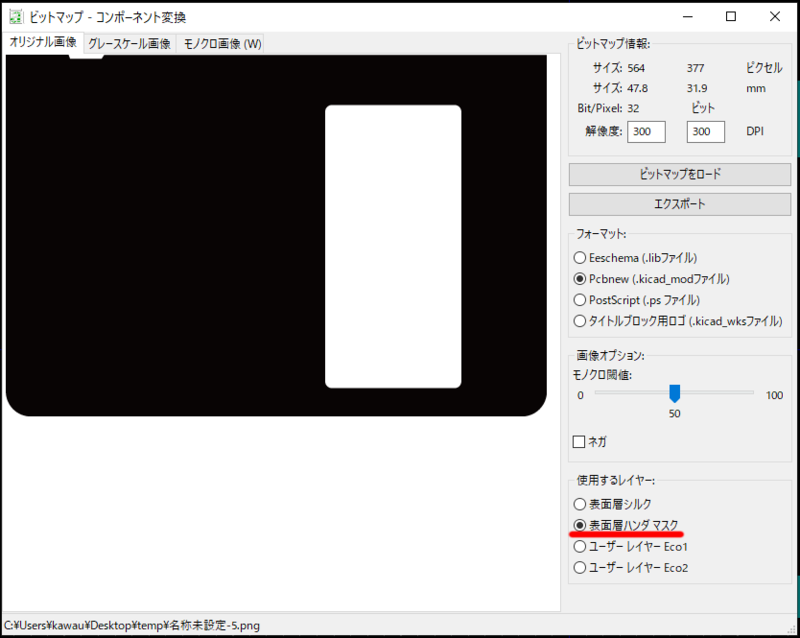Click the ビットマップをロード button
Viewport: 800px width, 638px height.
click(679, 175)
